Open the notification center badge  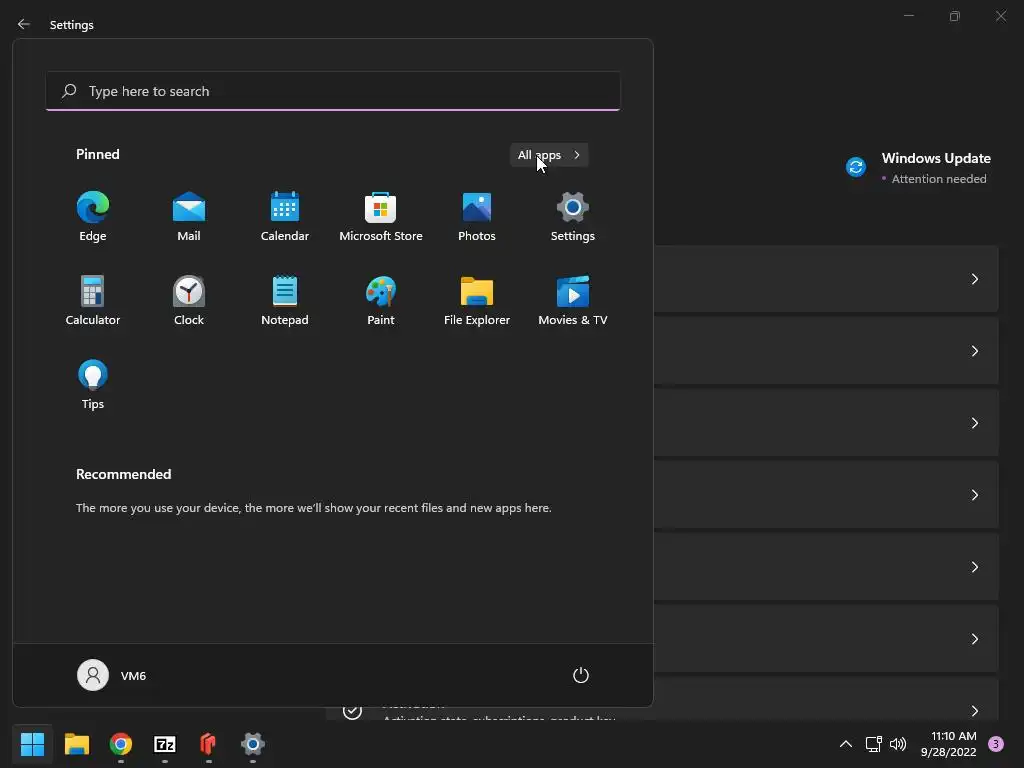point(996,744)
